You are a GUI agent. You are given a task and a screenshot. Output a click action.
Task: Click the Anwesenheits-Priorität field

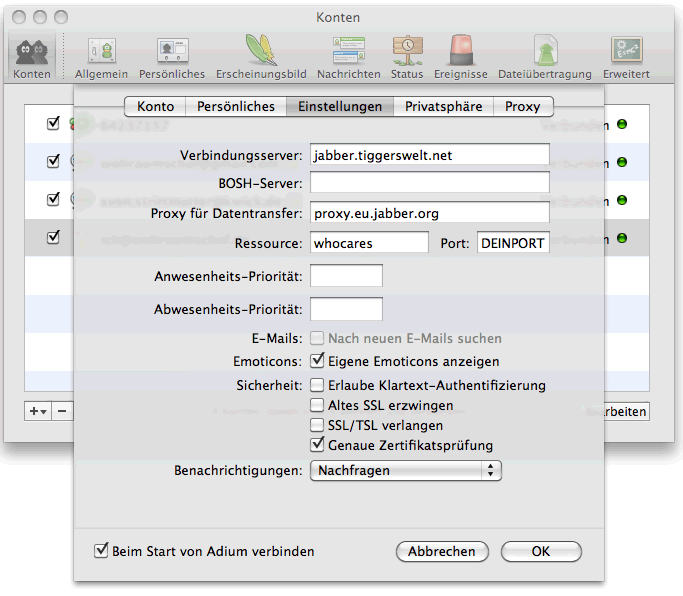346,276
